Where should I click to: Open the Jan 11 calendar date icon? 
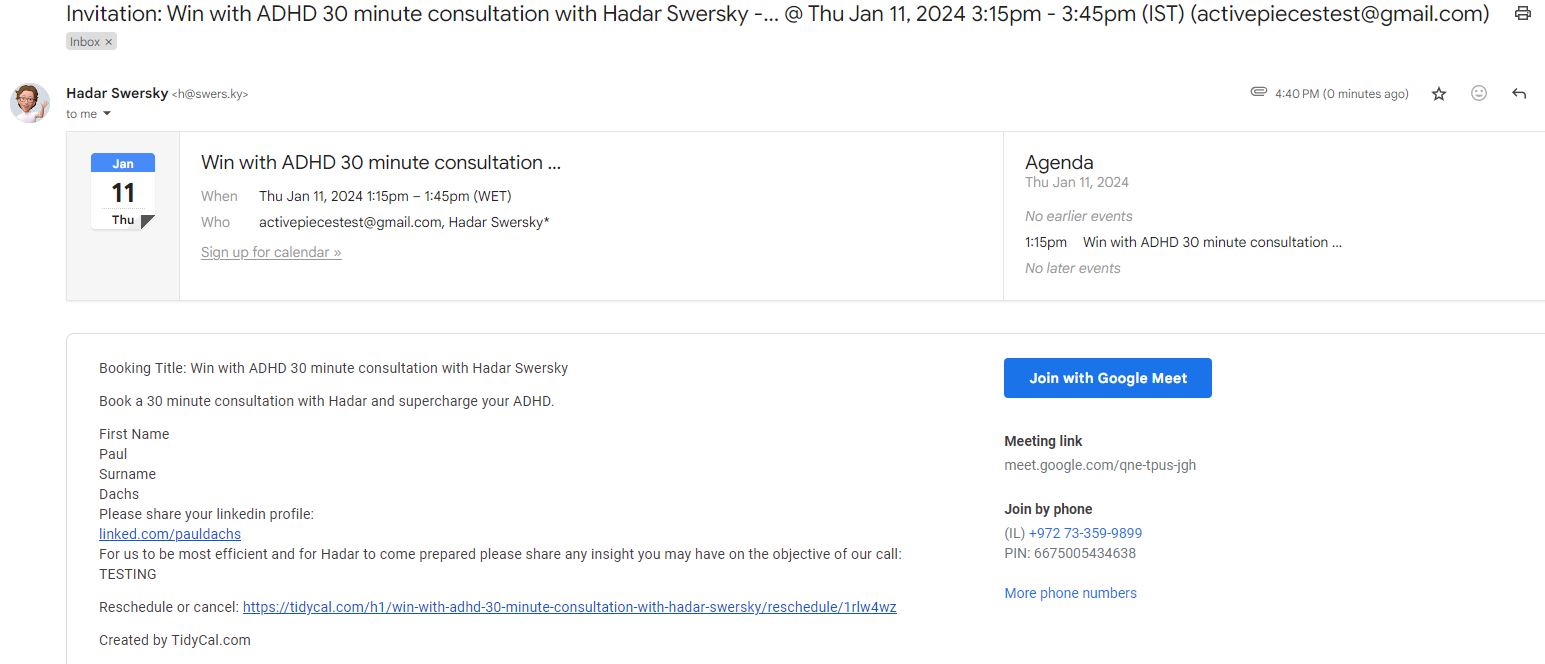123,191
